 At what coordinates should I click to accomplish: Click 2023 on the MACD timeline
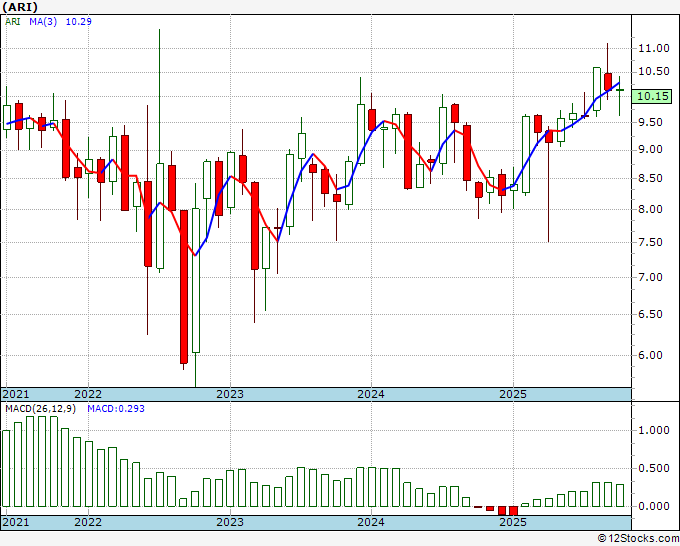coord(230,522)
